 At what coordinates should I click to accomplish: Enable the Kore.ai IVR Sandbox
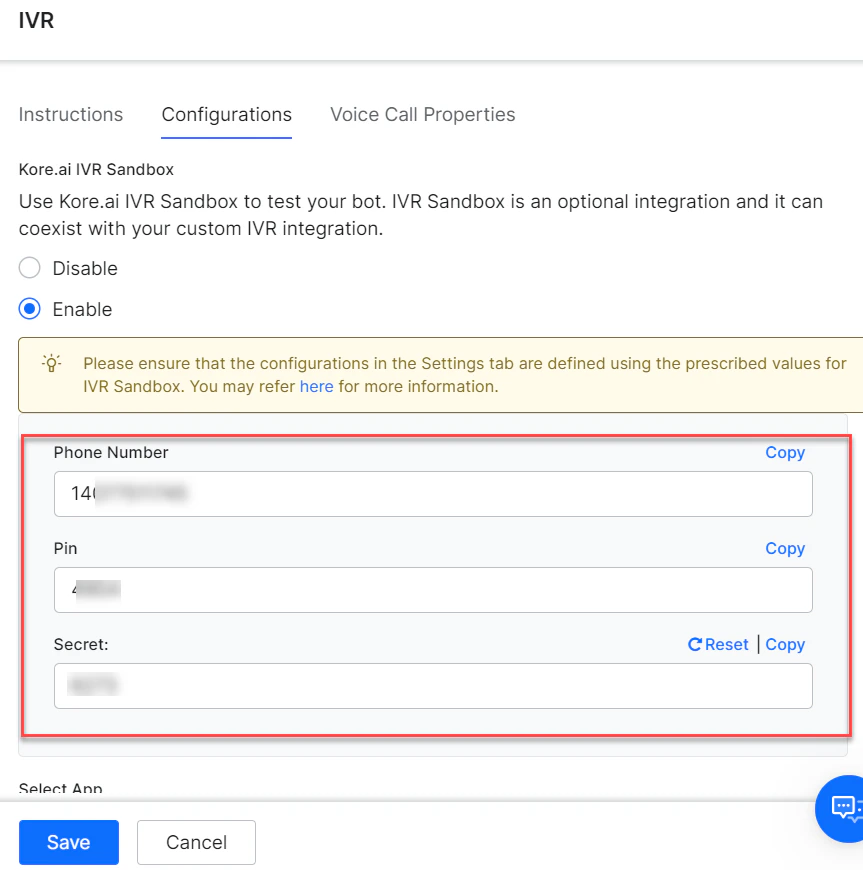pos(30,309)
